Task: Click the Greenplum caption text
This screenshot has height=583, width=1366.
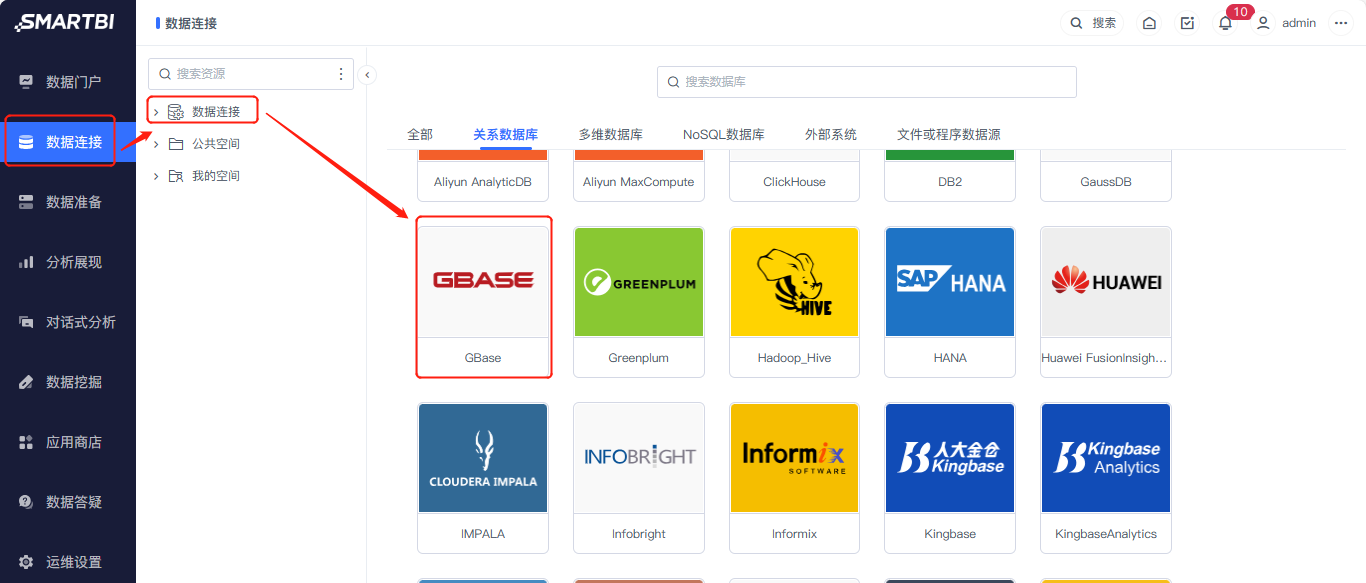Action: click(x=639, y=358)
